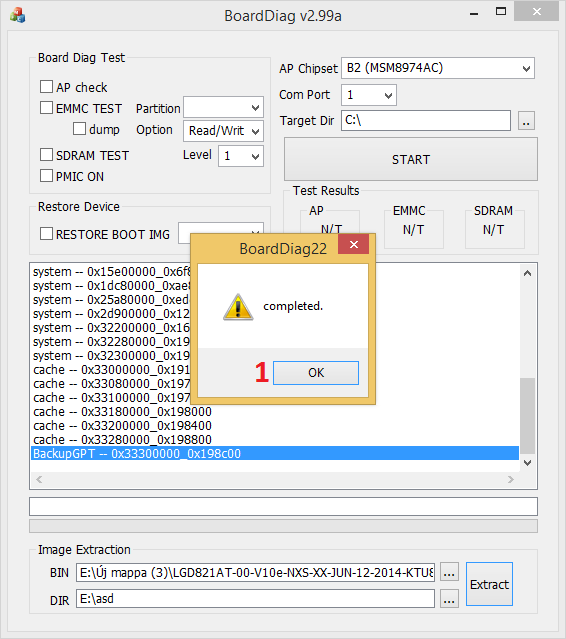Click the yellow warning icon in dialog
Image resolution: width=566 pixels, height=639 pixels.
tap(238, 306)
